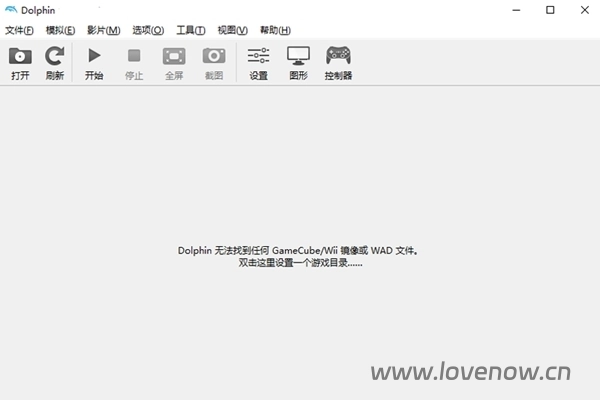
Task: Open the 影片(M) menu
Action: [104, 30]
